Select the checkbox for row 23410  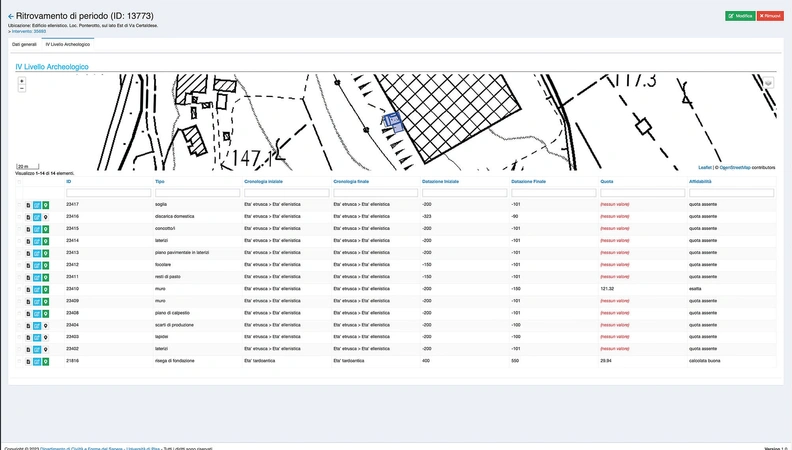click(x=19, y=289)
